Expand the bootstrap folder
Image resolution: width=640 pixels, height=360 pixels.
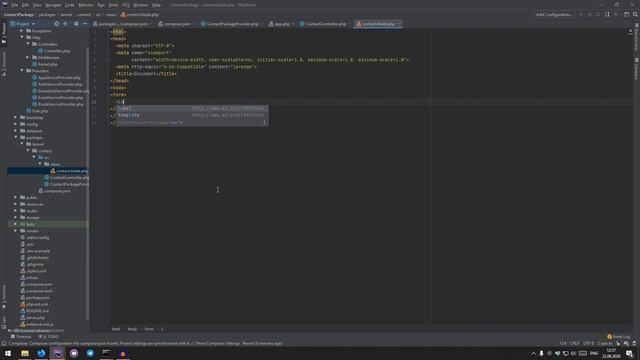coord(16,118)
